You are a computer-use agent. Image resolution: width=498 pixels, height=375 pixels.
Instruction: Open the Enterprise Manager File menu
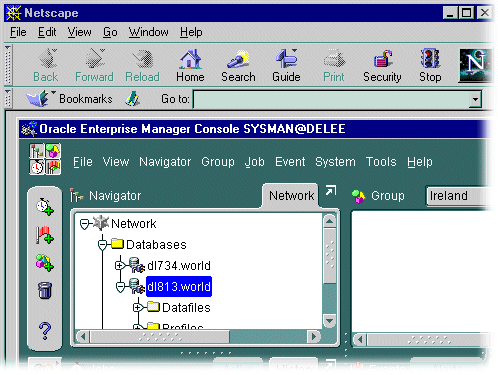click(83, 162)
